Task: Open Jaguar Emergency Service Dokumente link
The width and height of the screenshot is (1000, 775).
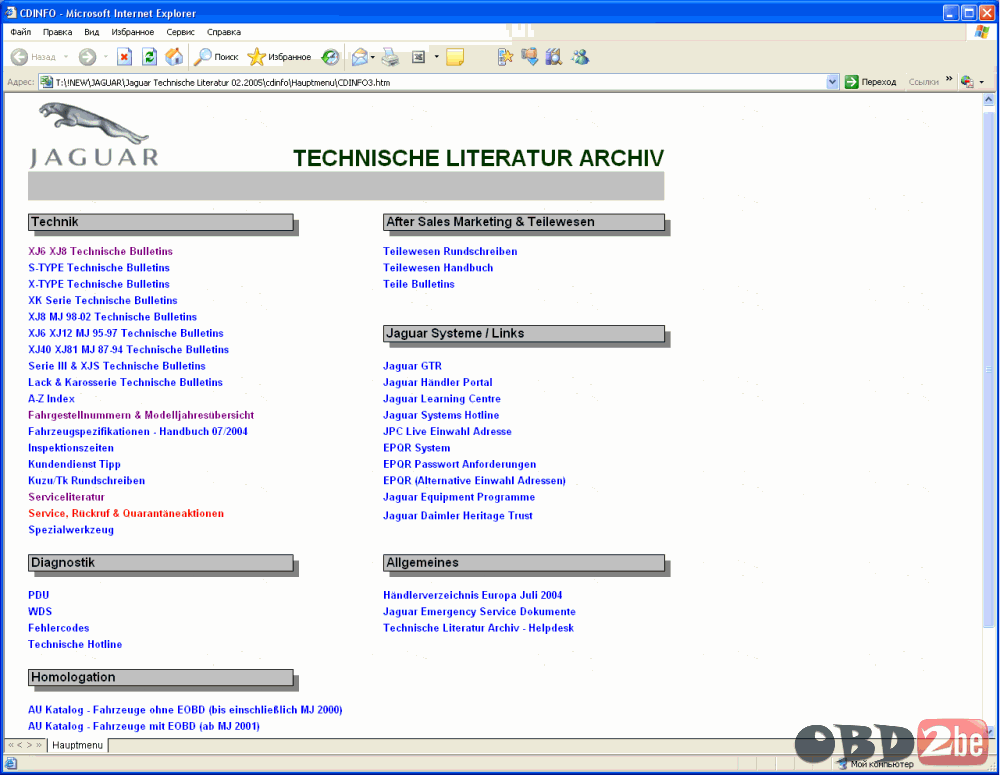Action: (x=479, y=612)
